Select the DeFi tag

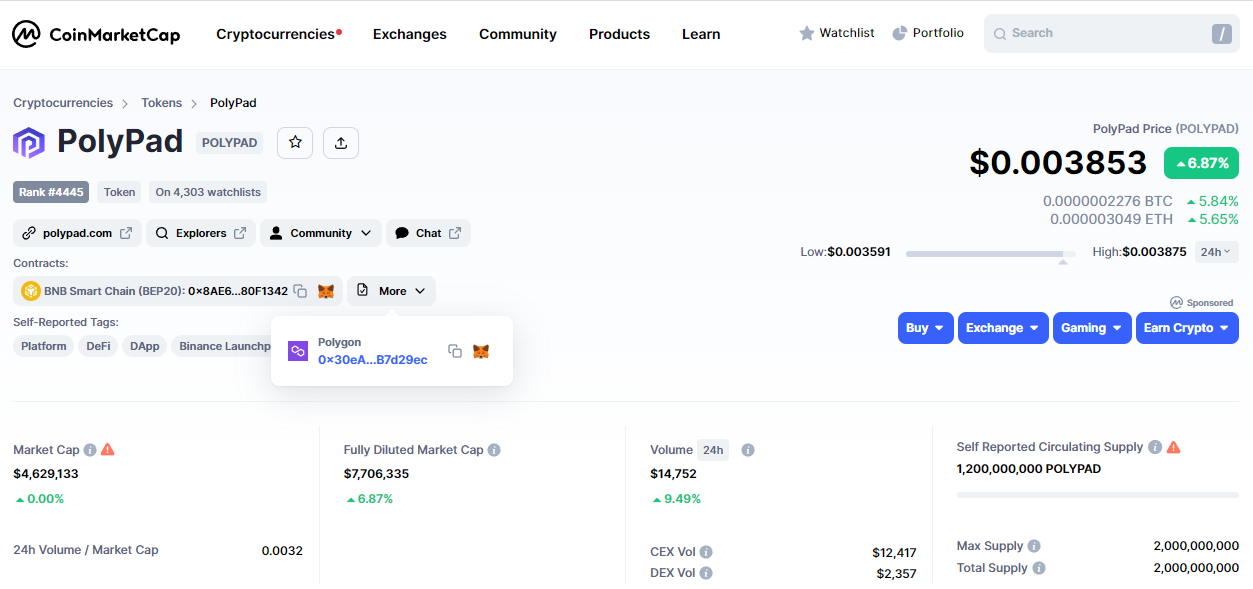98,346
